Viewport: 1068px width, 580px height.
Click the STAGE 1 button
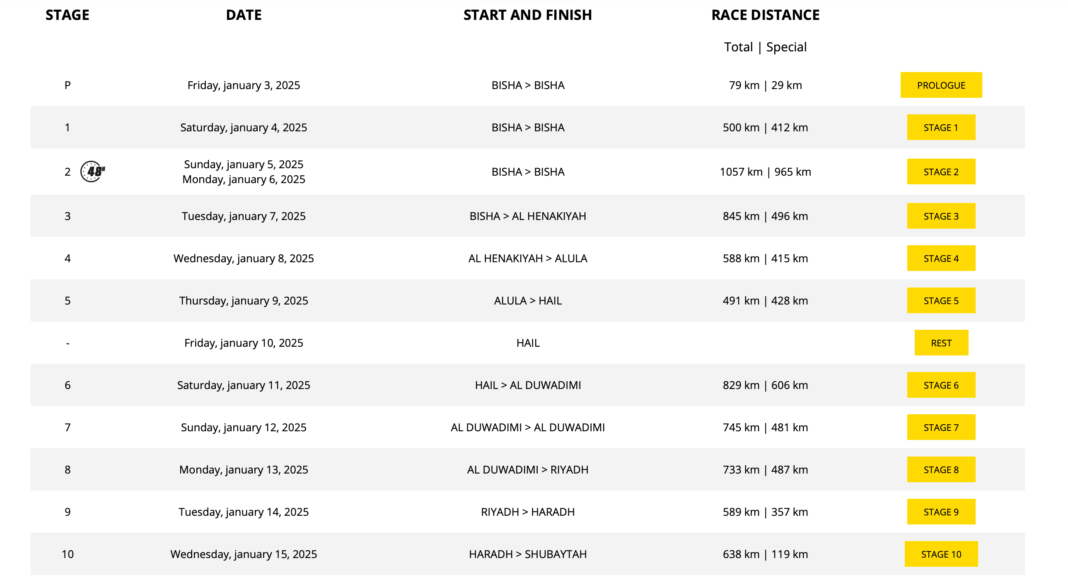(941, 127)
